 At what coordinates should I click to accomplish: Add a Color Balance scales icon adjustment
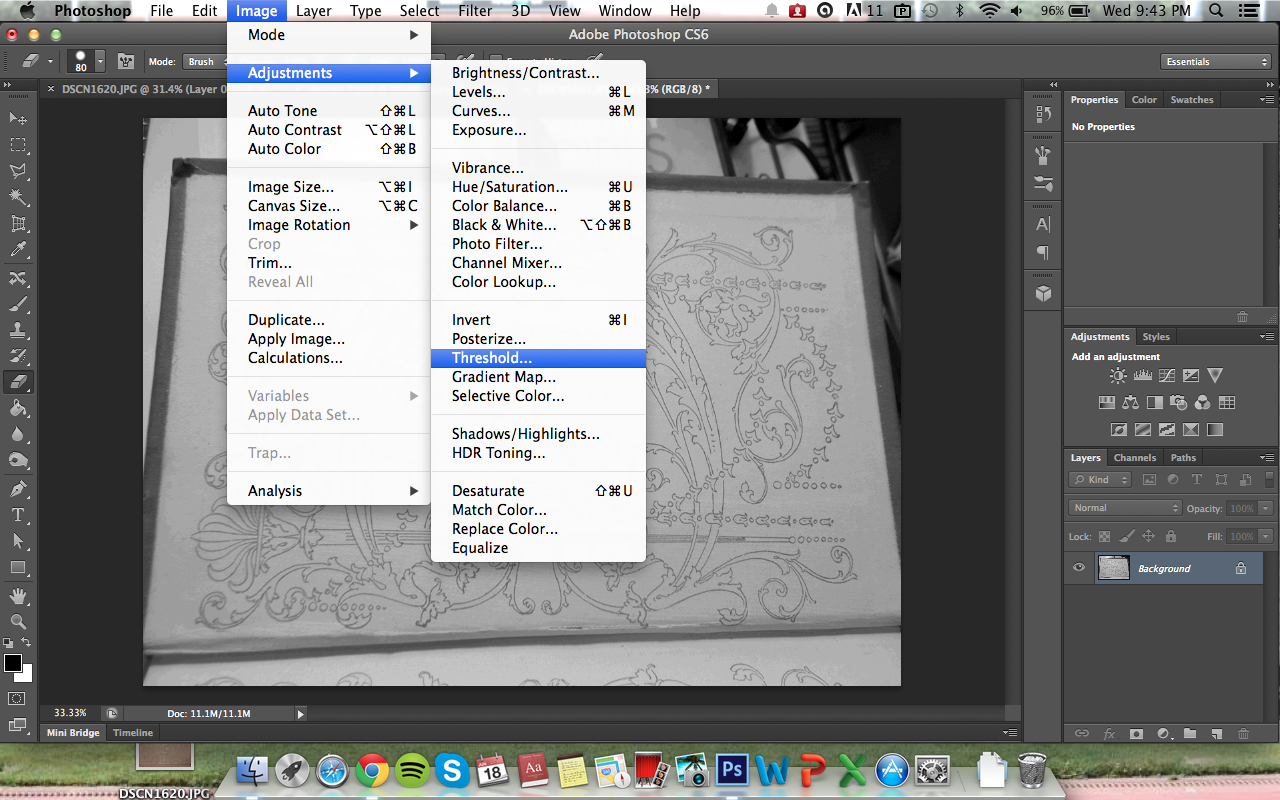click(1131, 403)
